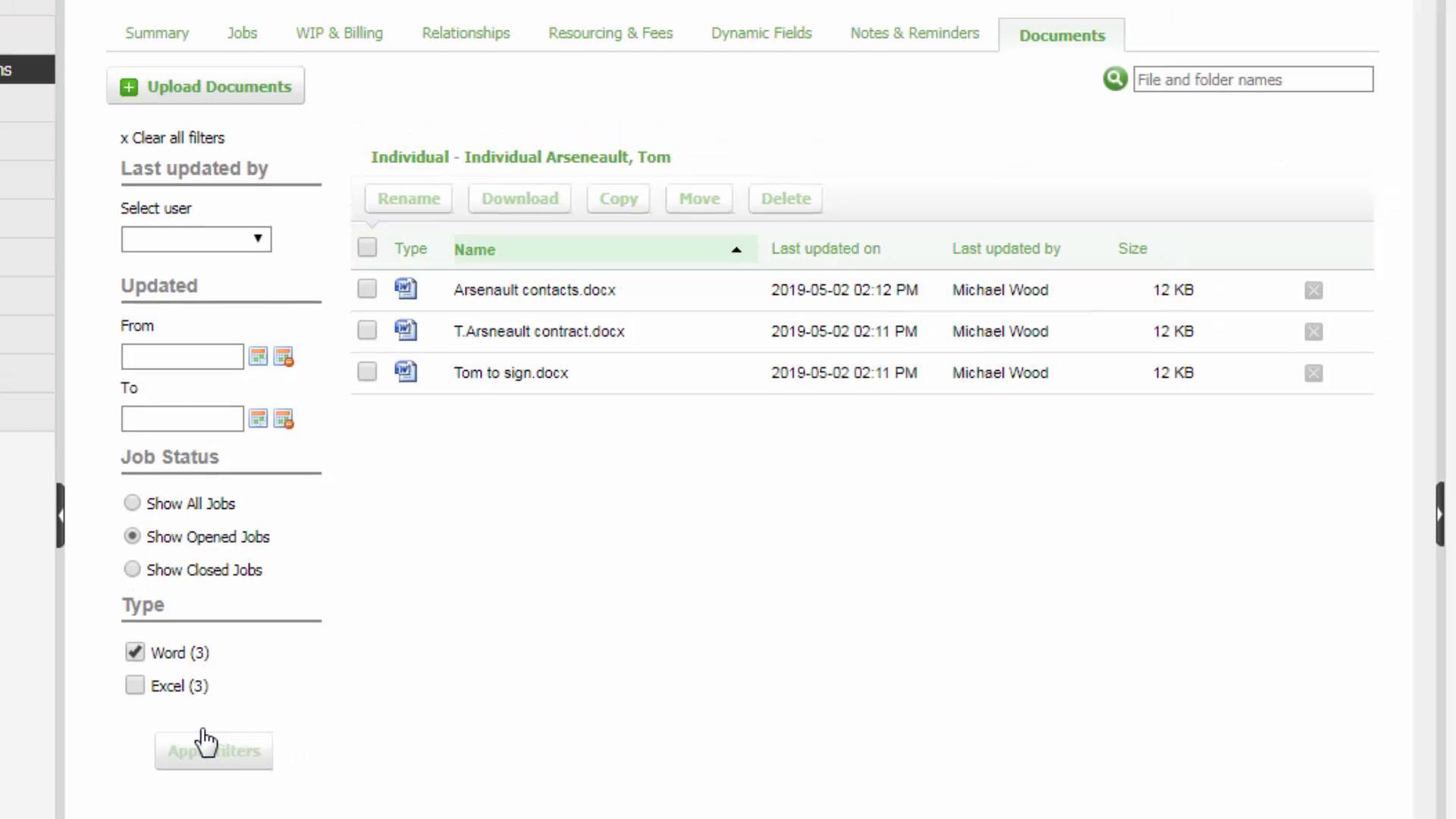Click the delete X icon next to Tom to sign.docx

pyautogui.click(x=1313, y=372)
